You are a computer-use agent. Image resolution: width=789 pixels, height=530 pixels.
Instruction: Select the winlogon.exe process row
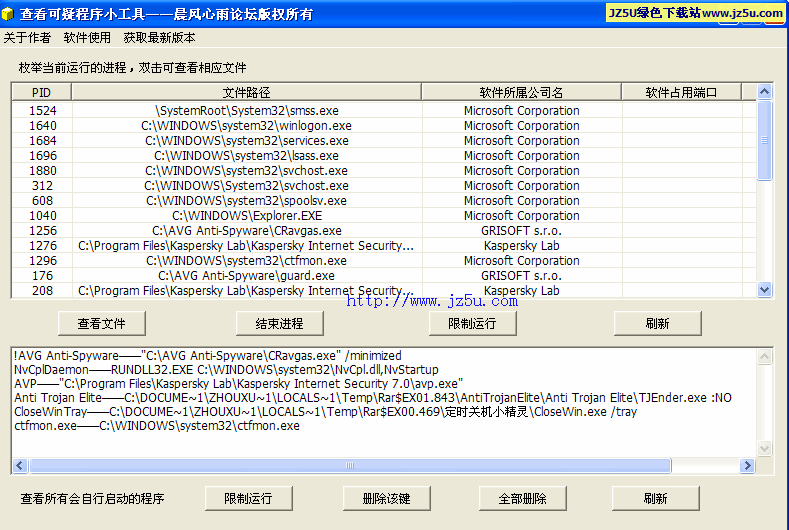246,126
